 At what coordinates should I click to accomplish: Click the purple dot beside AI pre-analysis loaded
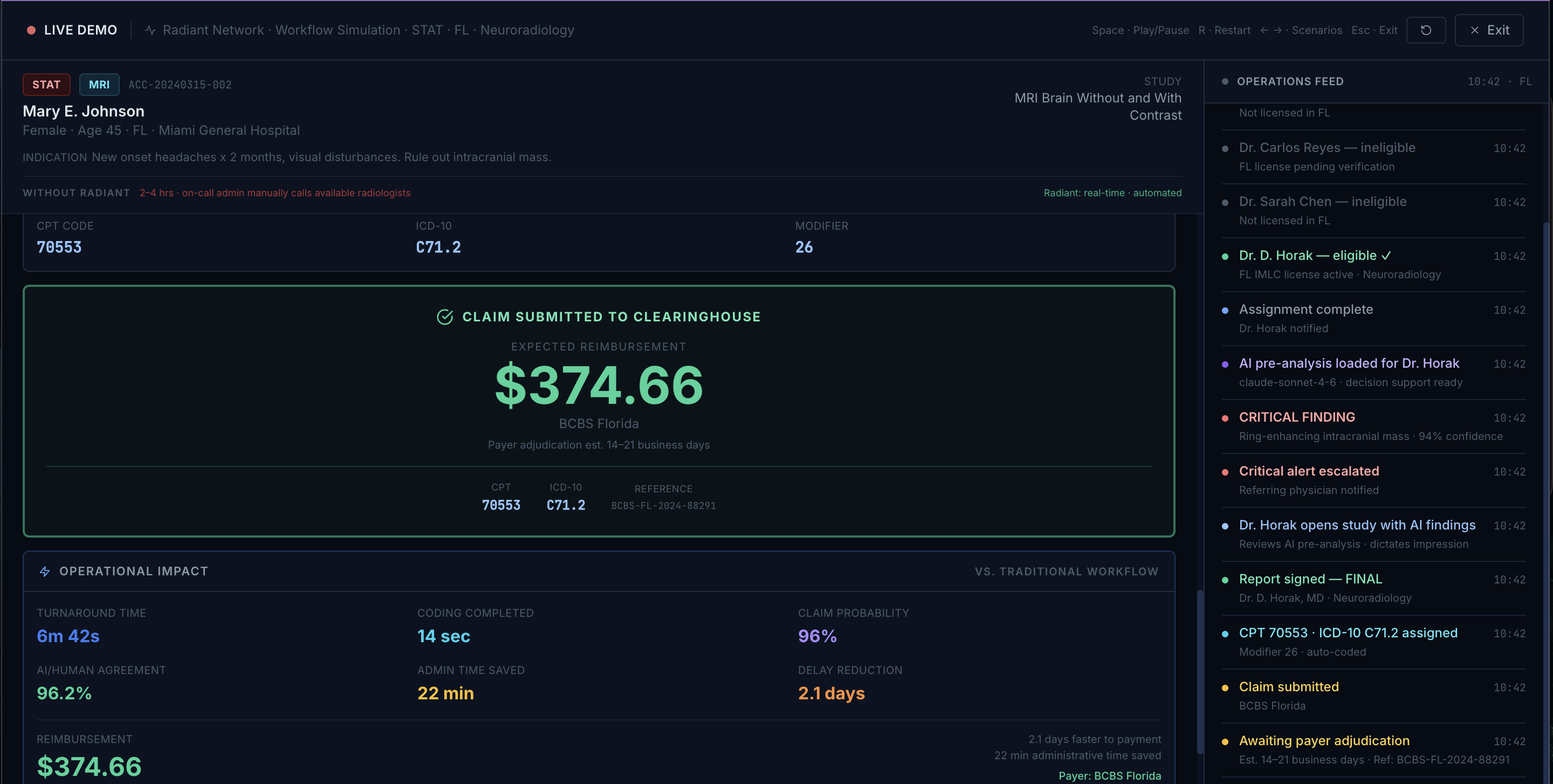(1225, 364)
